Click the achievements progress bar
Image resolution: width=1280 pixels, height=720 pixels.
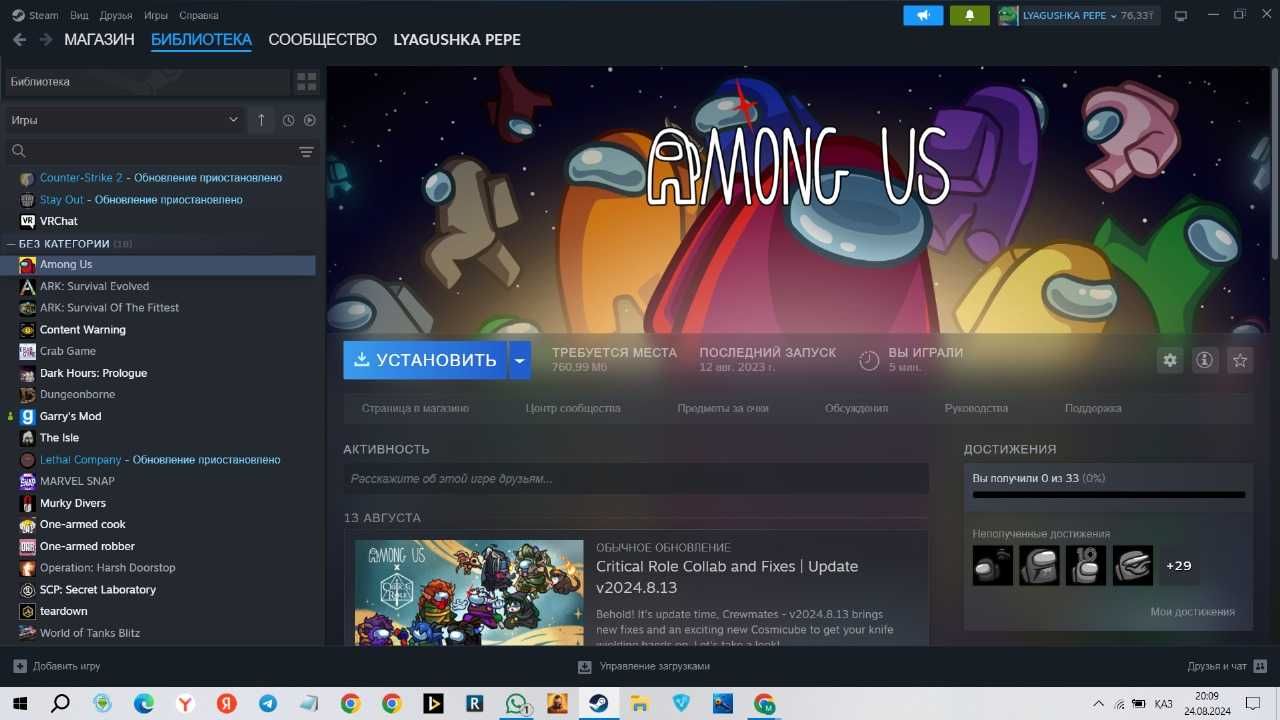pyautogui.click(x=1109, y=495)
